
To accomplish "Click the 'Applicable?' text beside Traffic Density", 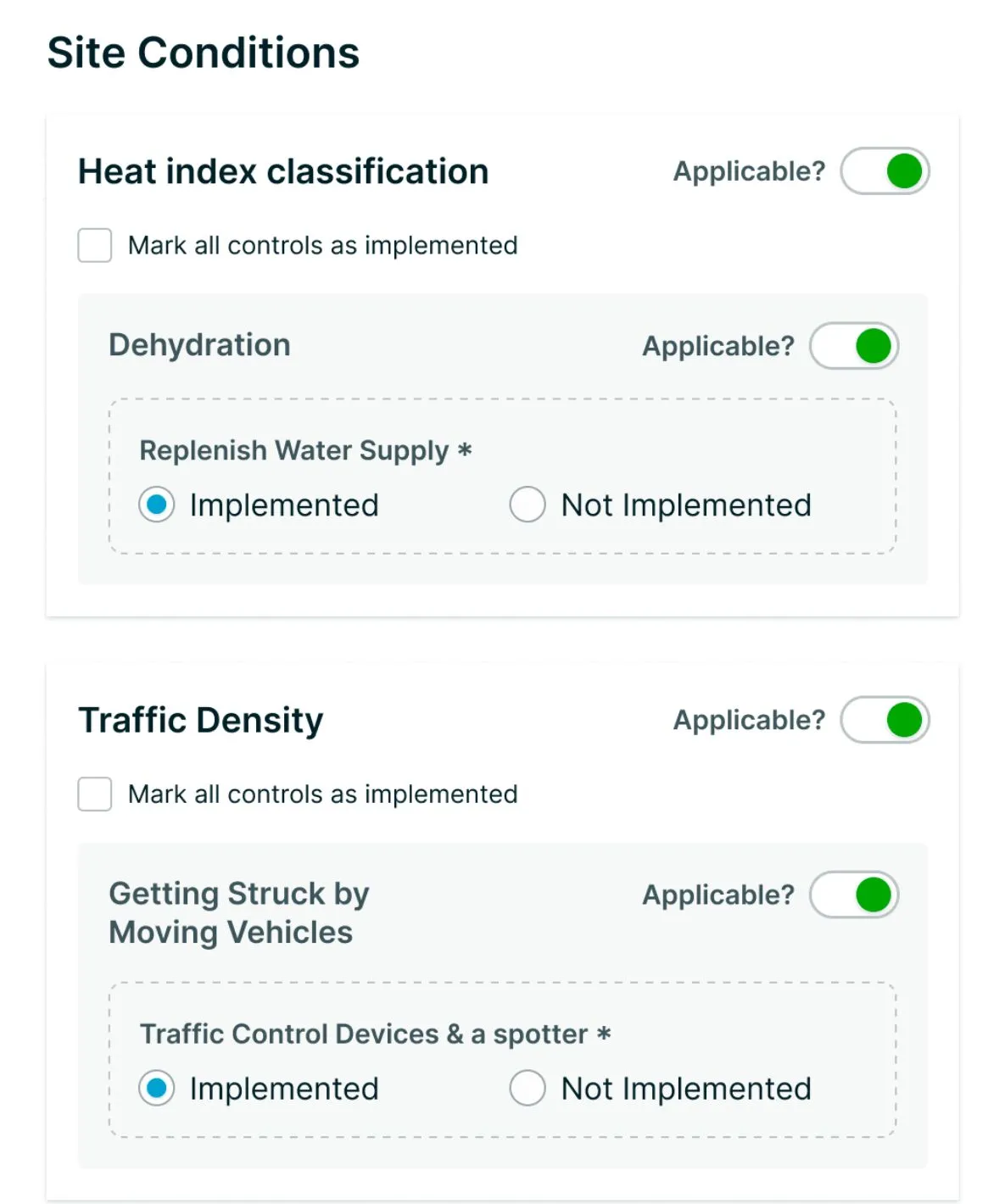I will [x=749, y=720].
